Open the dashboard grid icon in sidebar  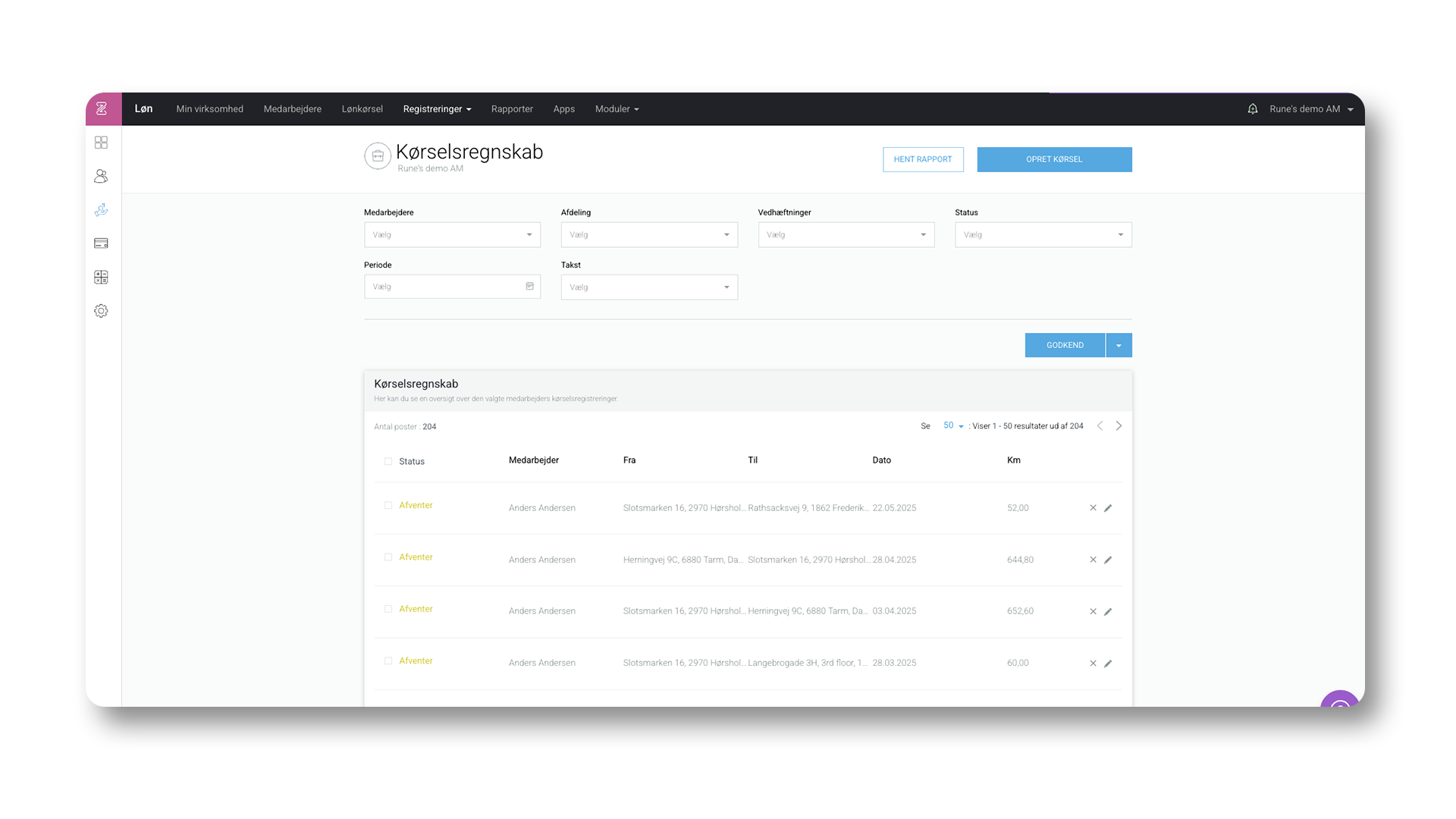point(101,143)
